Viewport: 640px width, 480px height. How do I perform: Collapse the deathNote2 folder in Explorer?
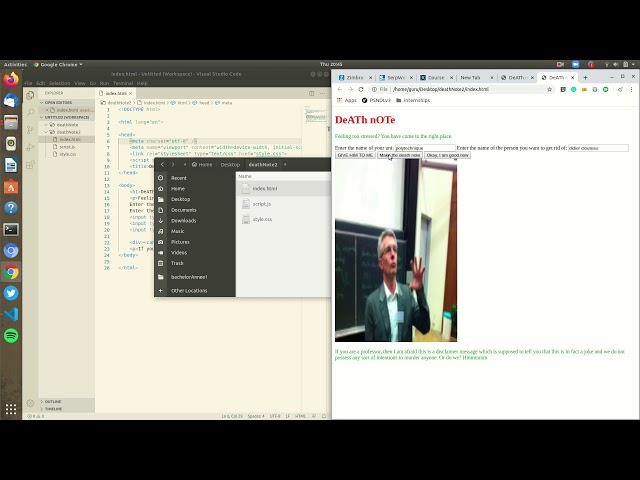point(68,132)
